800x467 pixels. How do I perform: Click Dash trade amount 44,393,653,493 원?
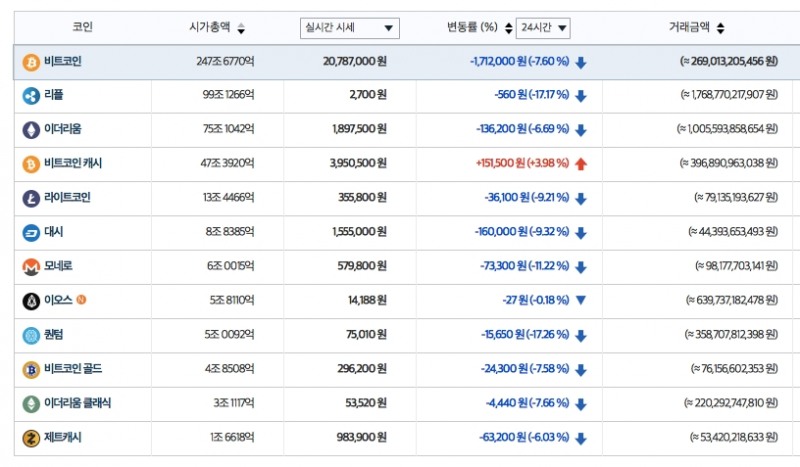click(x=733, y=232)
